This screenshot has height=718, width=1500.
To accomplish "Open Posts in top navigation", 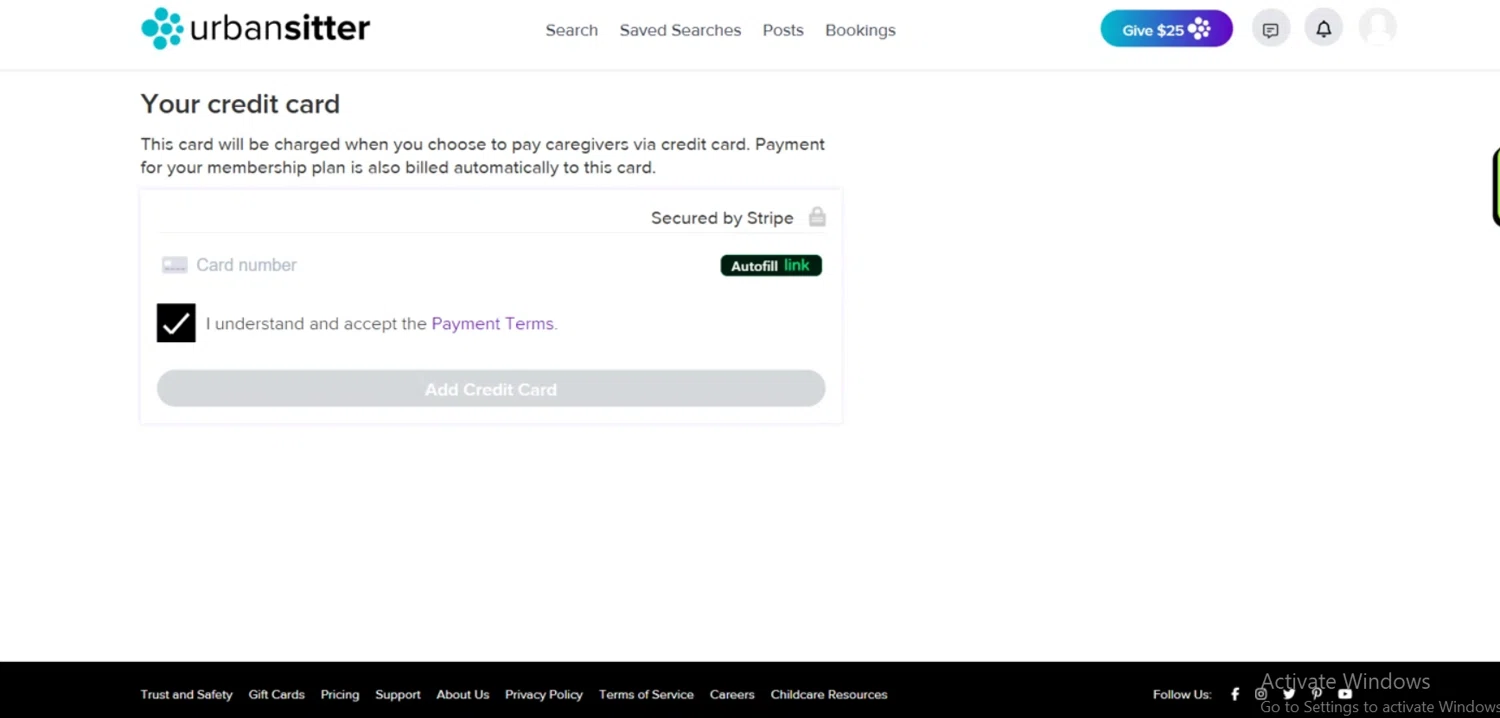I will (783, 30).
